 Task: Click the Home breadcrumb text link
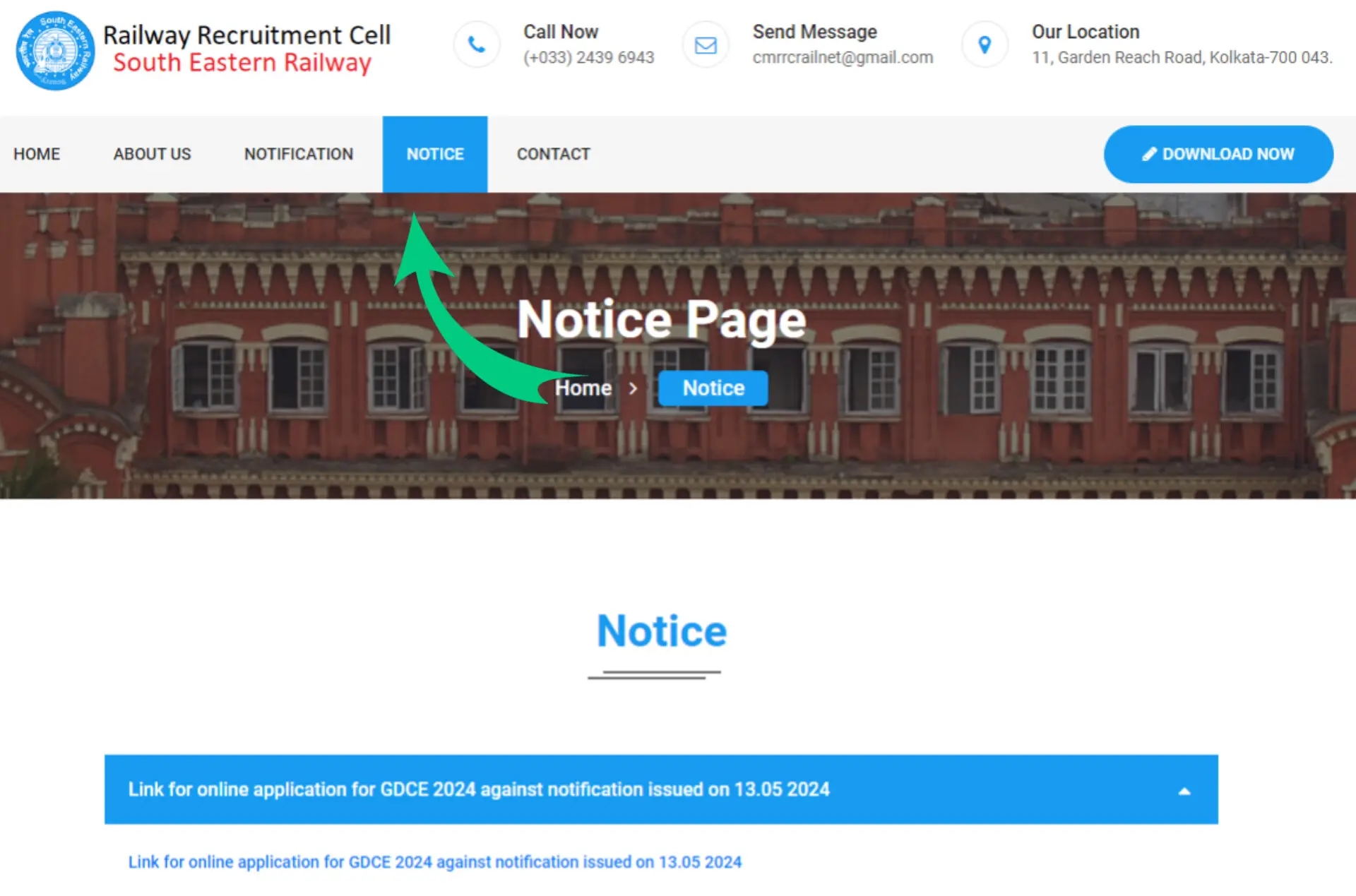[582, 388]
